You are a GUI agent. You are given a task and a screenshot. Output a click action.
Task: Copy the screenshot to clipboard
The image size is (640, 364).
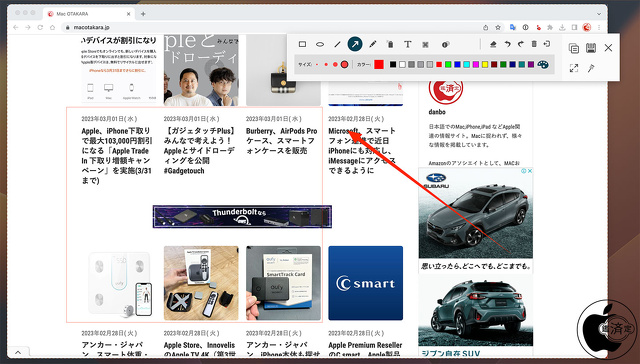coord(573,48)
